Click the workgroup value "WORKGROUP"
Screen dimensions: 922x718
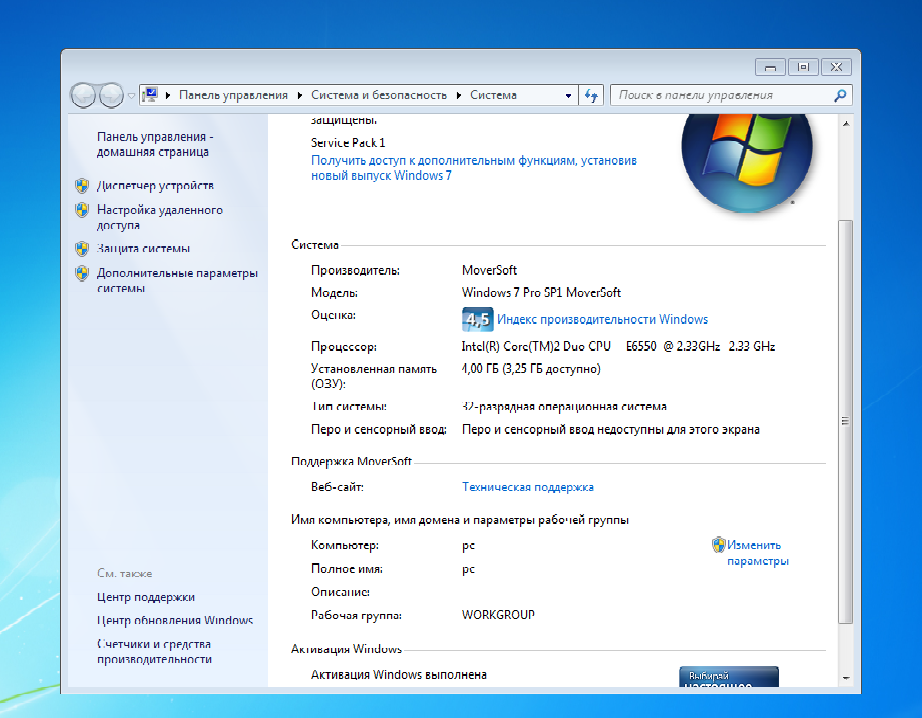coord(498,615)
